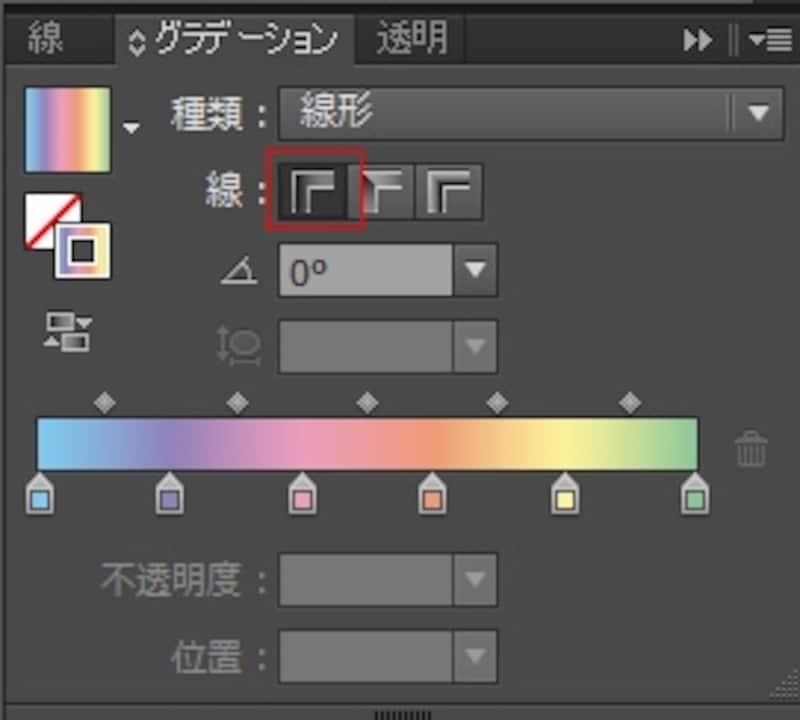Image resolution: width=800 pixels, height=720 pixels.
Task: Open the 位置 dropdown arrow
Action: (476, 656)
